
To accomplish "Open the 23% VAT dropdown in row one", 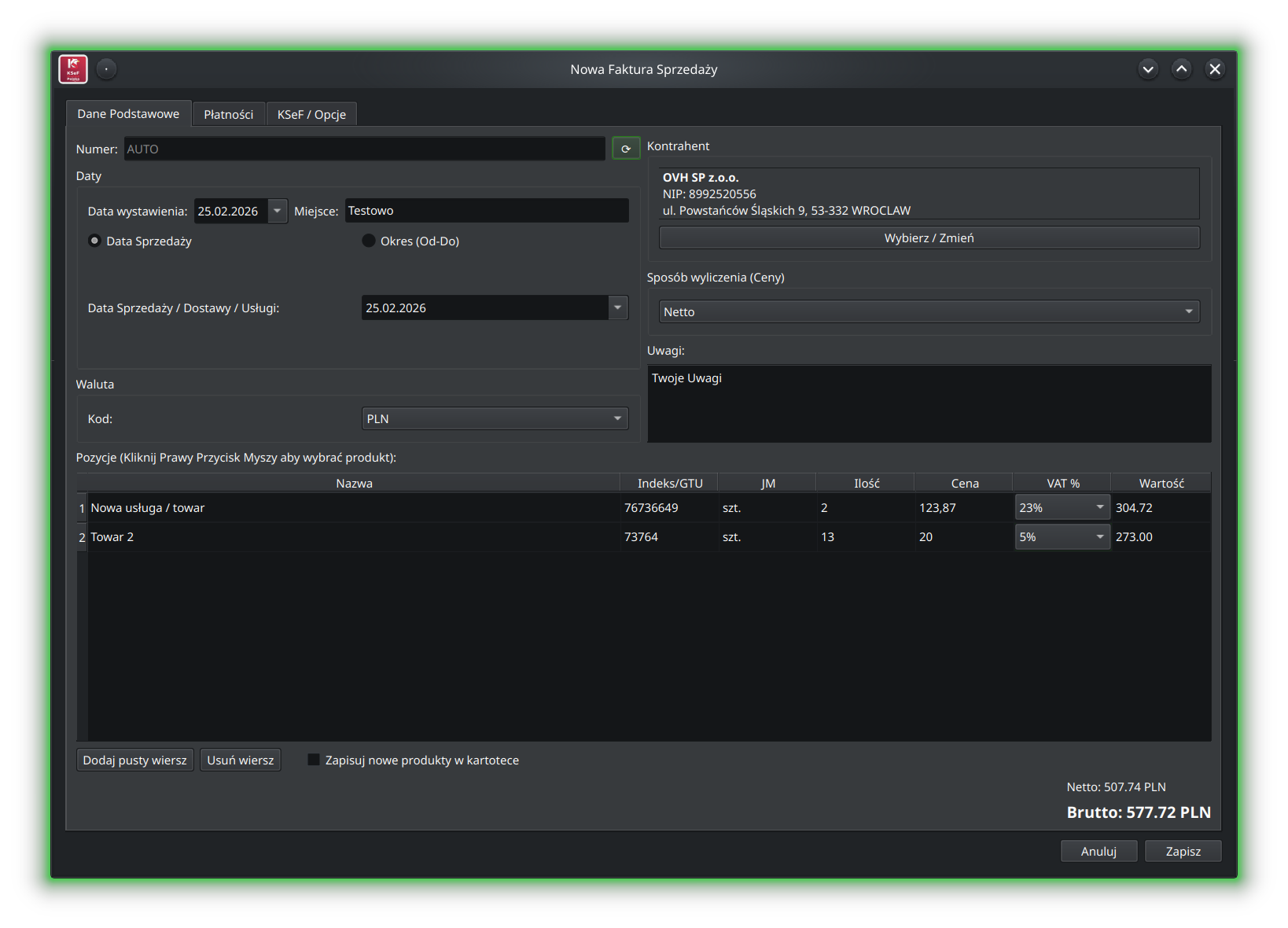I will 1099,508.
